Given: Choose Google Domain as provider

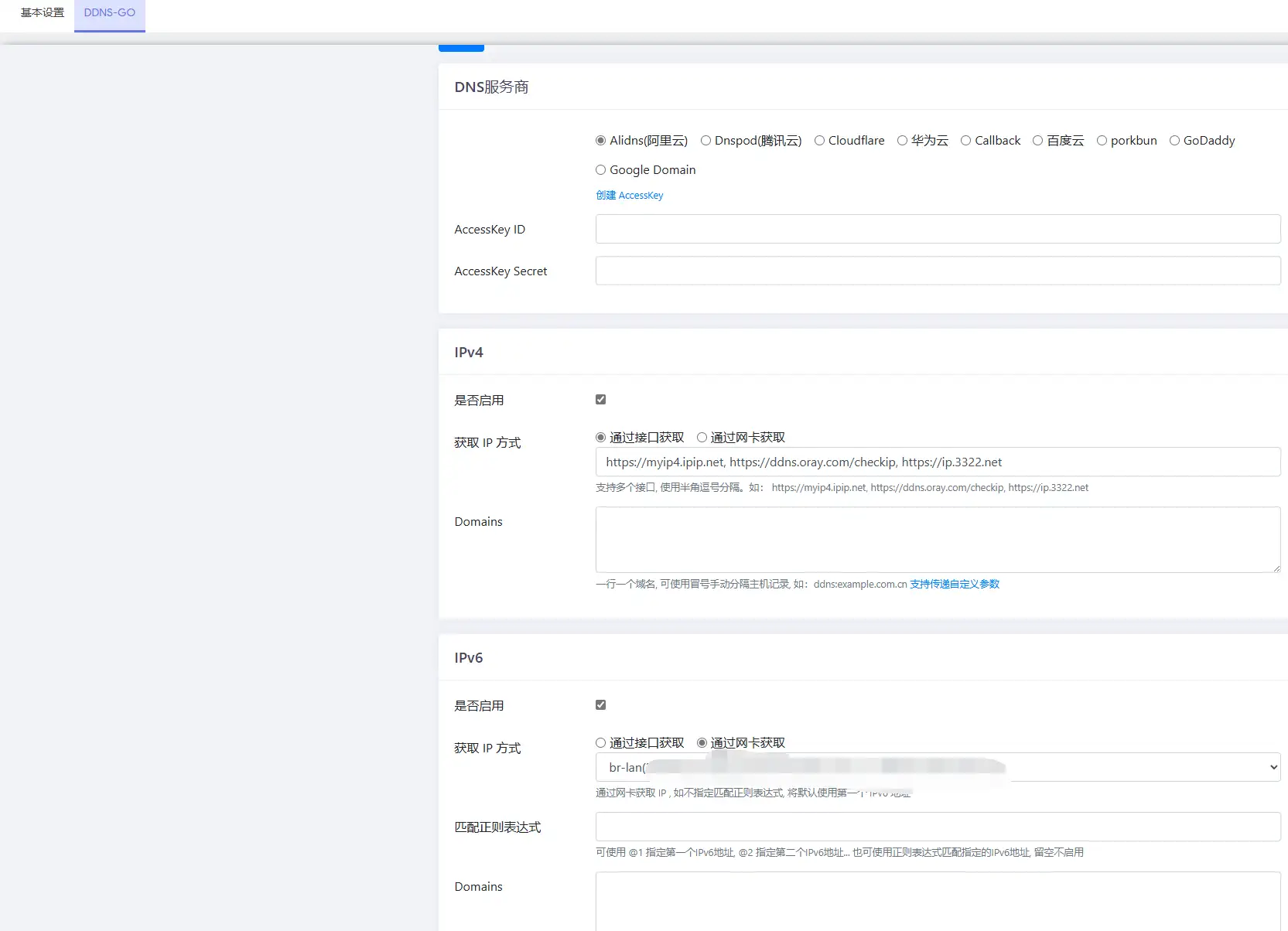Looking at the screenshot, I should click(x=600, y=169).
